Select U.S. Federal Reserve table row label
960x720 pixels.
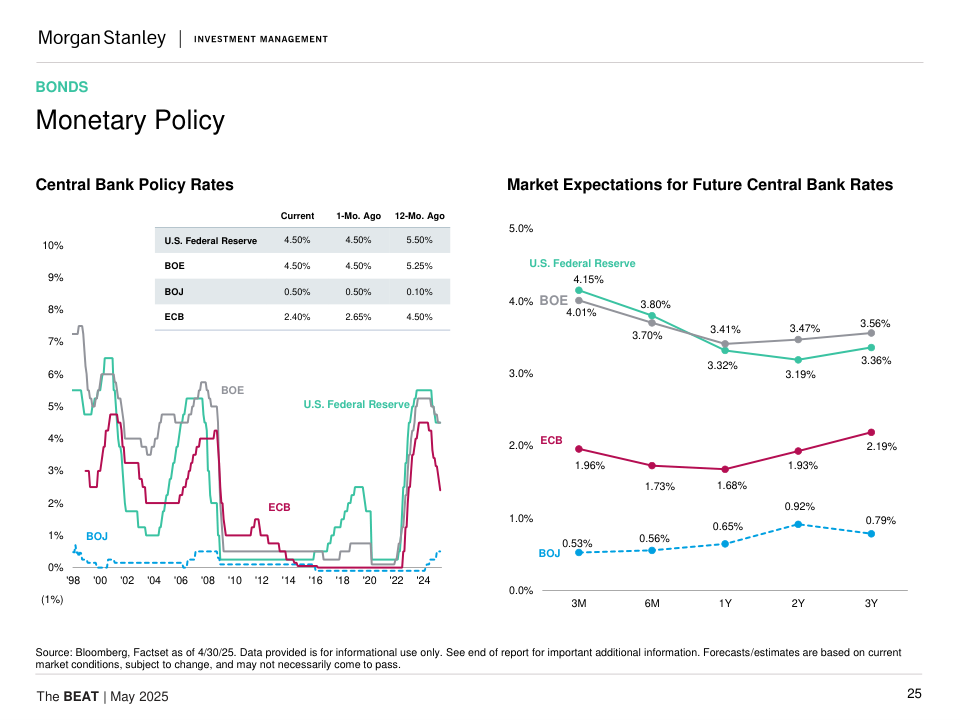[210, 241]
